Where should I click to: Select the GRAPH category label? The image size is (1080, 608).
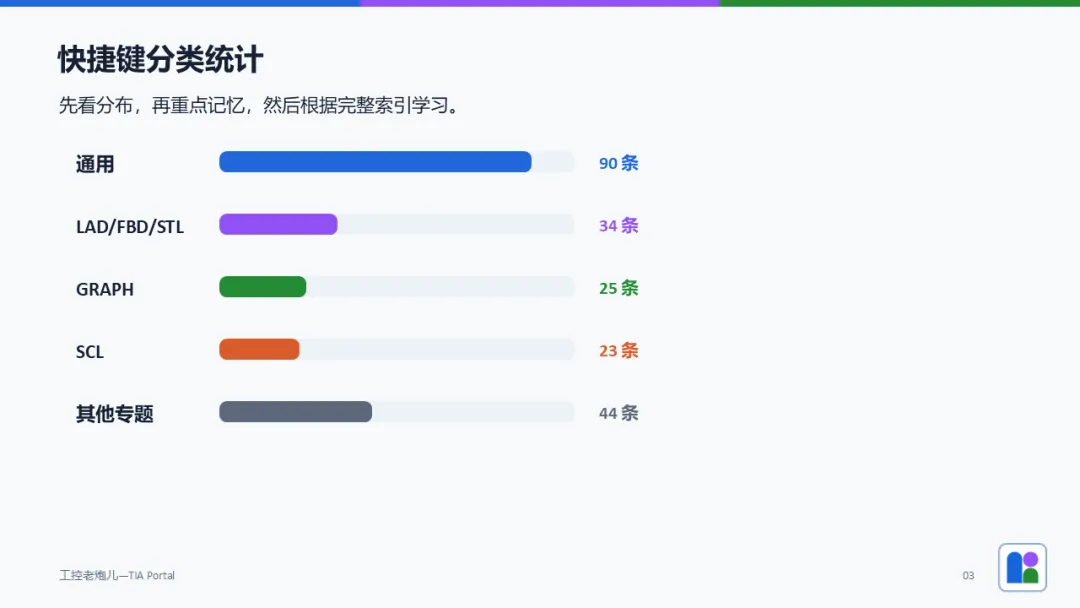[x=105, y=289]
